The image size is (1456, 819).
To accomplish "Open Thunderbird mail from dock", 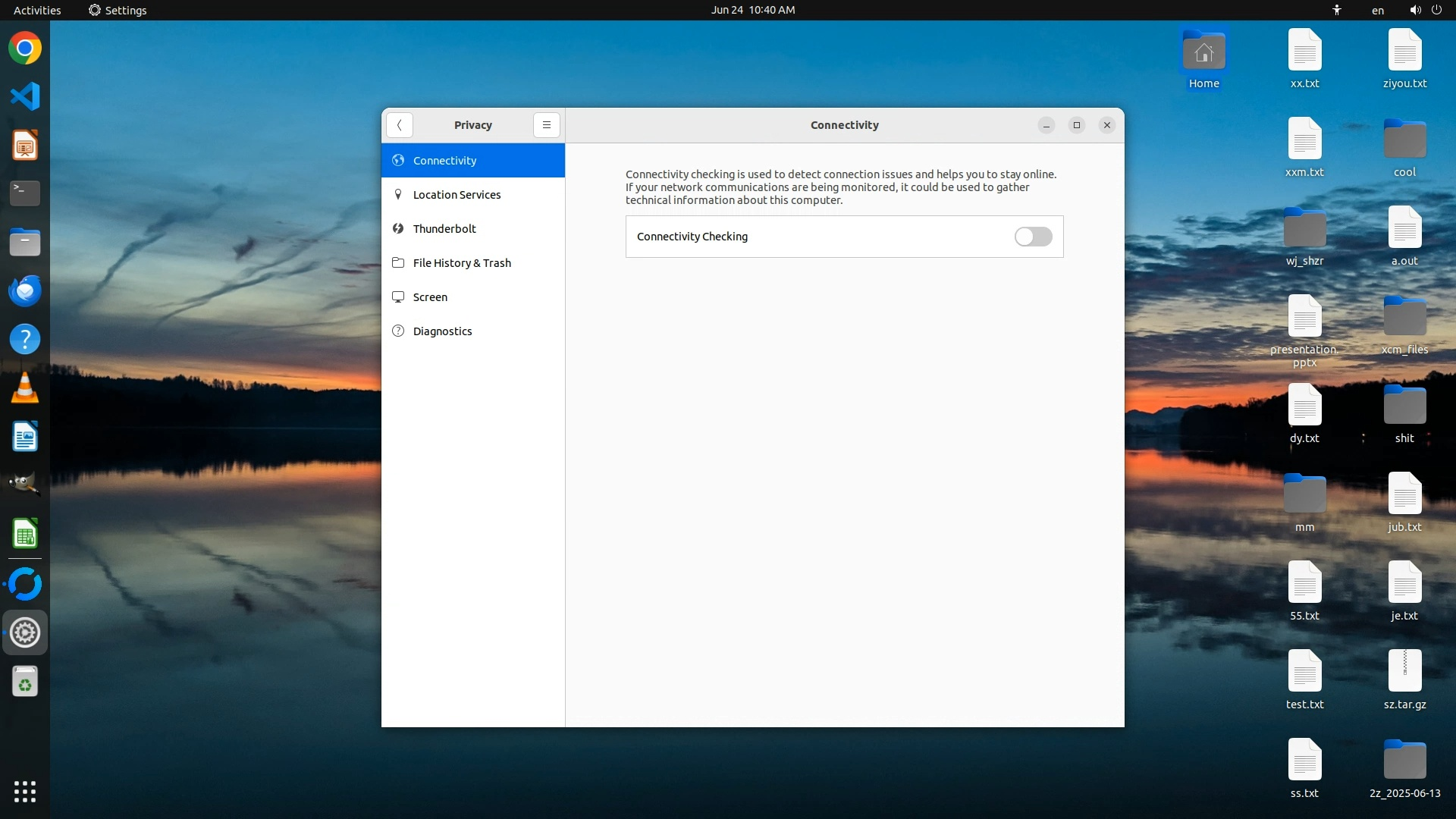I will click(x=25, y=290).
